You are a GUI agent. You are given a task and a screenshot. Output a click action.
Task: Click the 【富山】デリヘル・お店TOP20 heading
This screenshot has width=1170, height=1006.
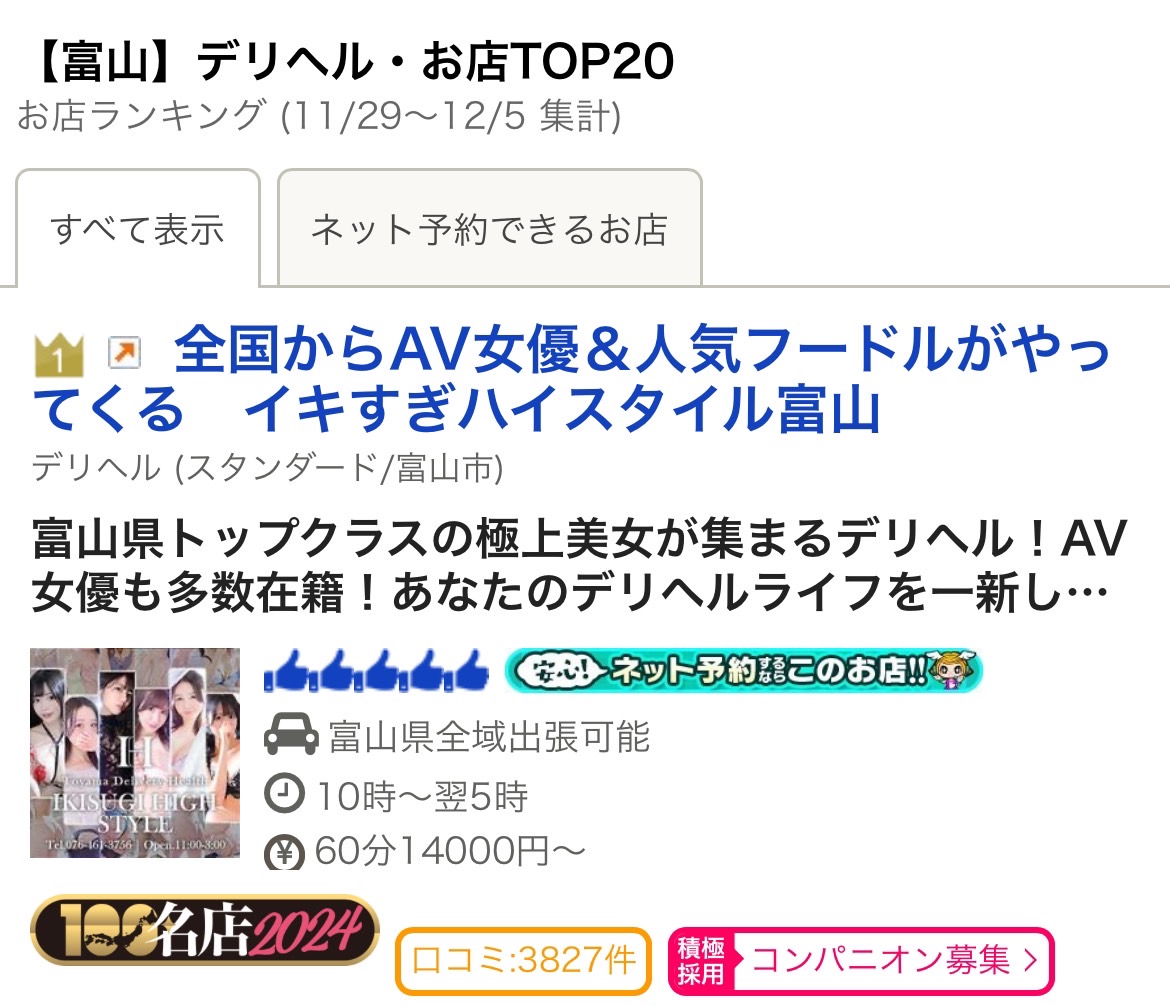coord(352,61)
